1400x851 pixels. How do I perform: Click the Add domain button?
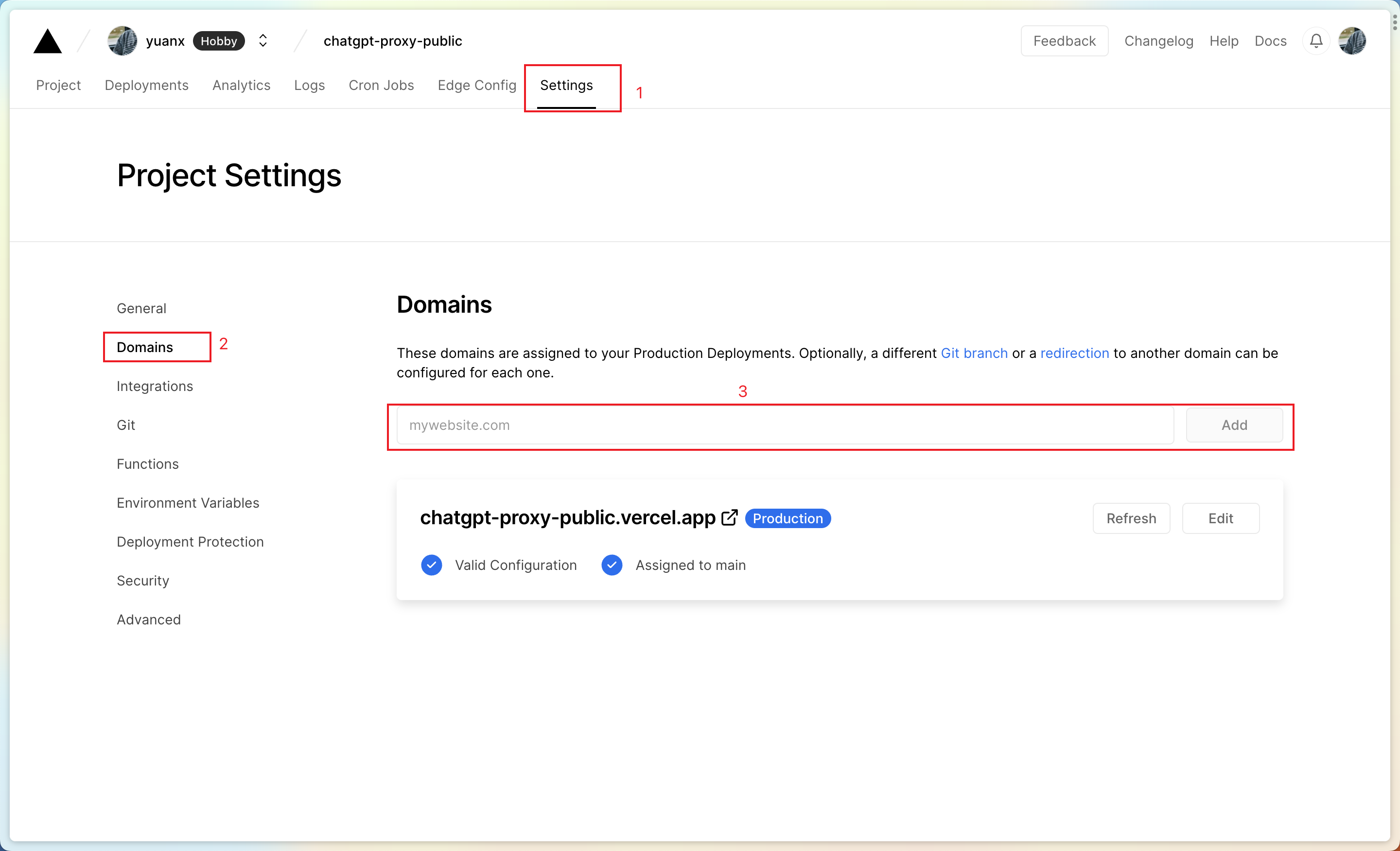1234,425
